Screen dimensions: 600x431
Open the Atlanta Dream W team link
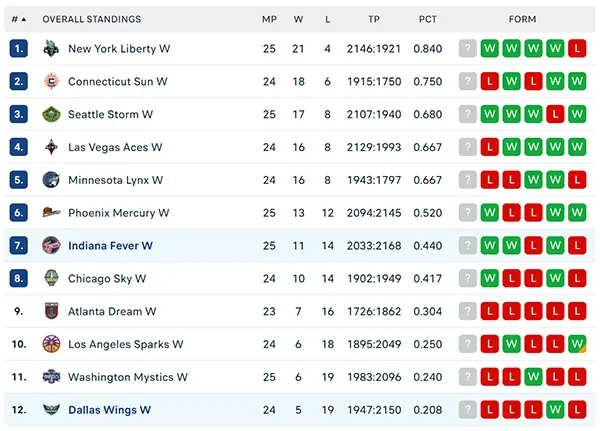tap(112, 311)
